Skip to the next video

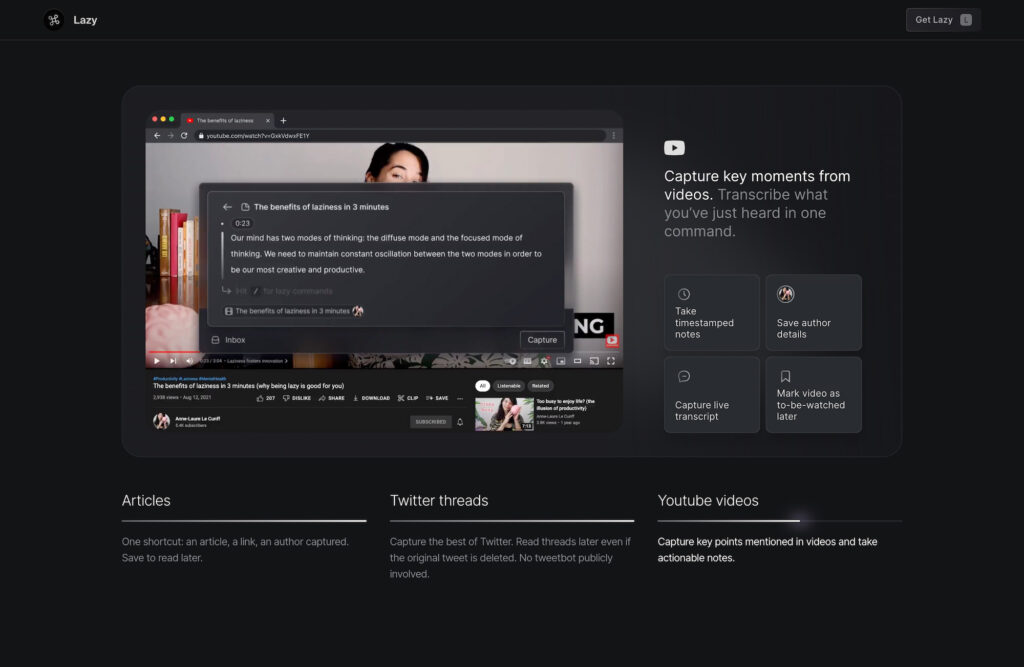coord(173,361)
